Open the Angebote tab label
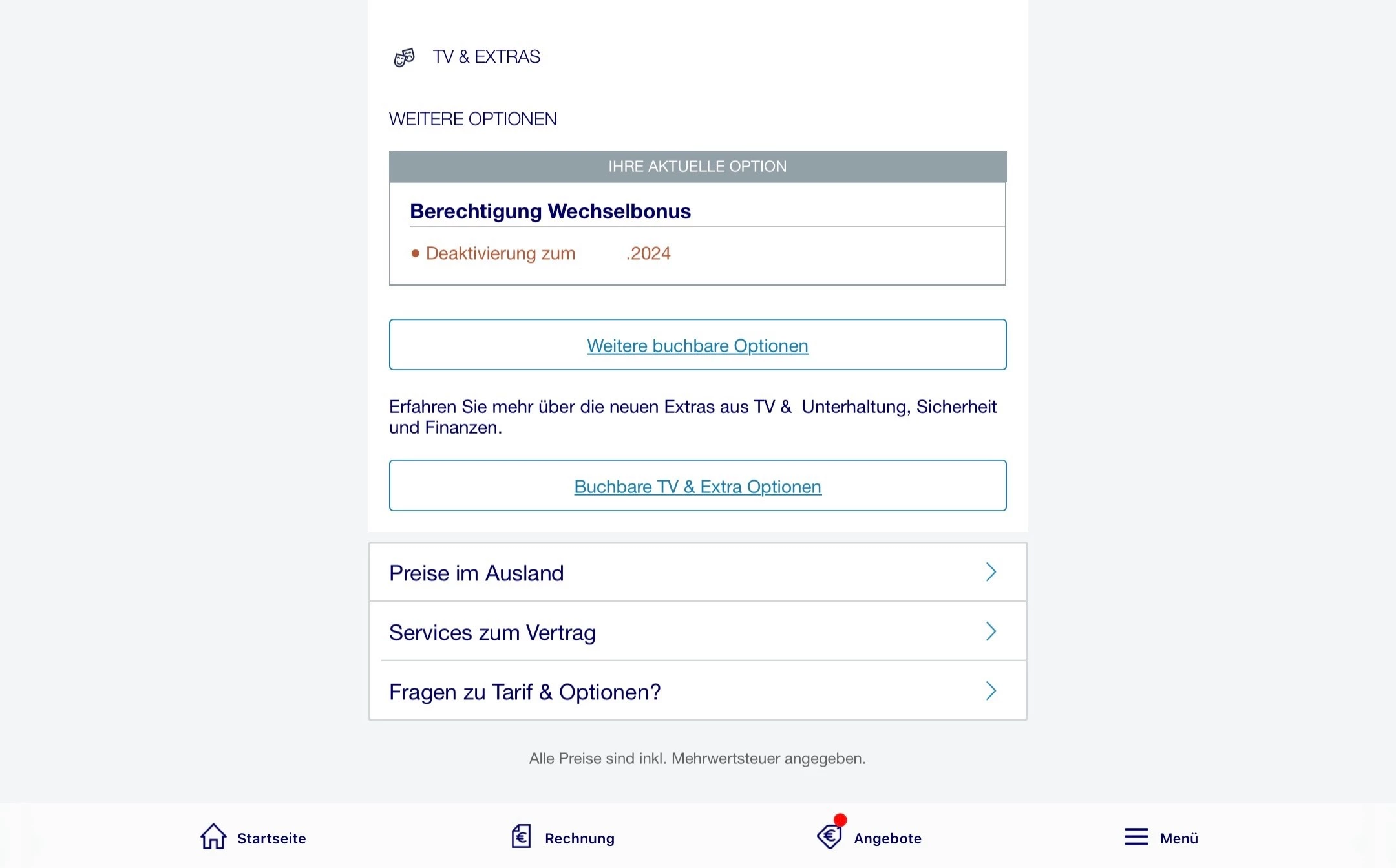This screenshot has width=1396, height=868. pyautogui.click(x=887, y=838)
